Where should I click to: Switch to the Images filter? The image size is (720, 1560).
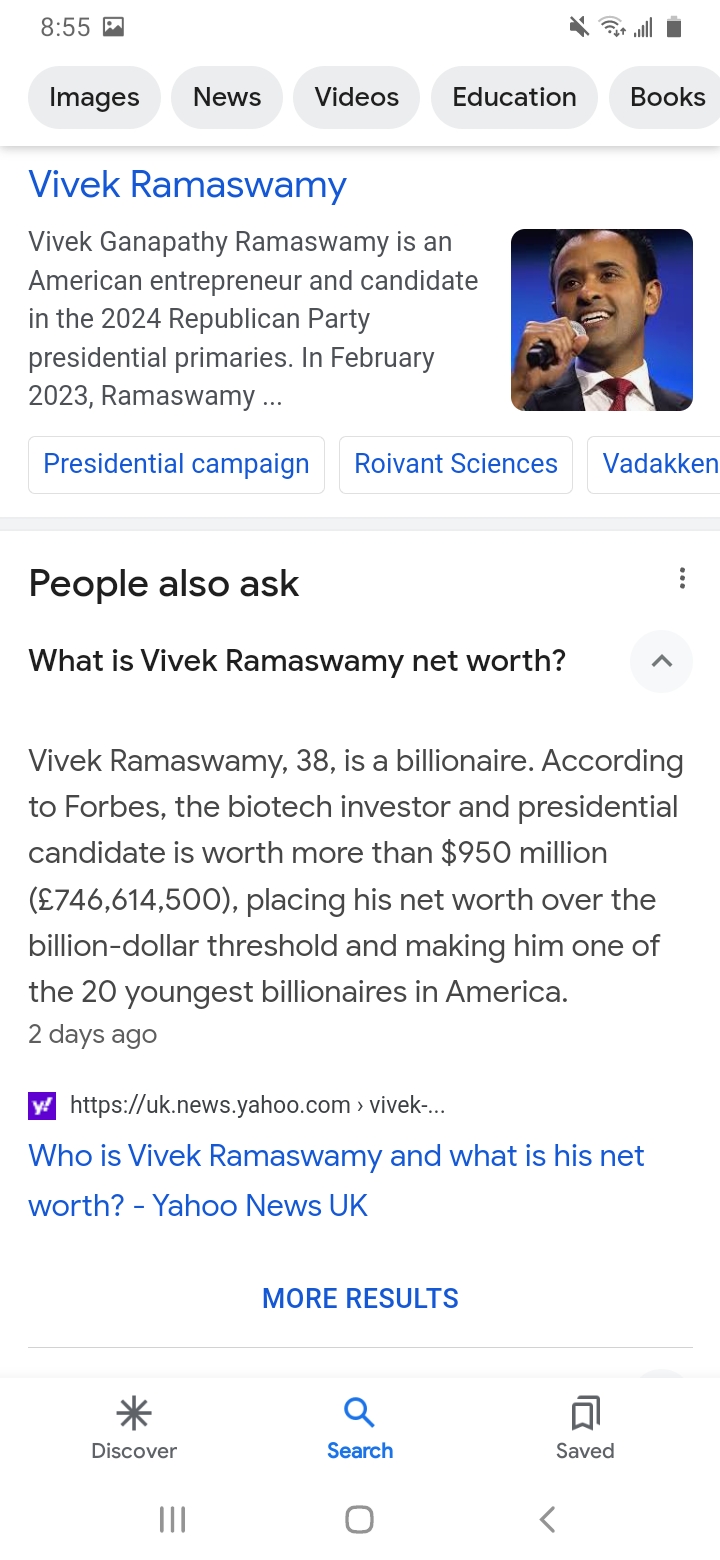coord(94,97)
